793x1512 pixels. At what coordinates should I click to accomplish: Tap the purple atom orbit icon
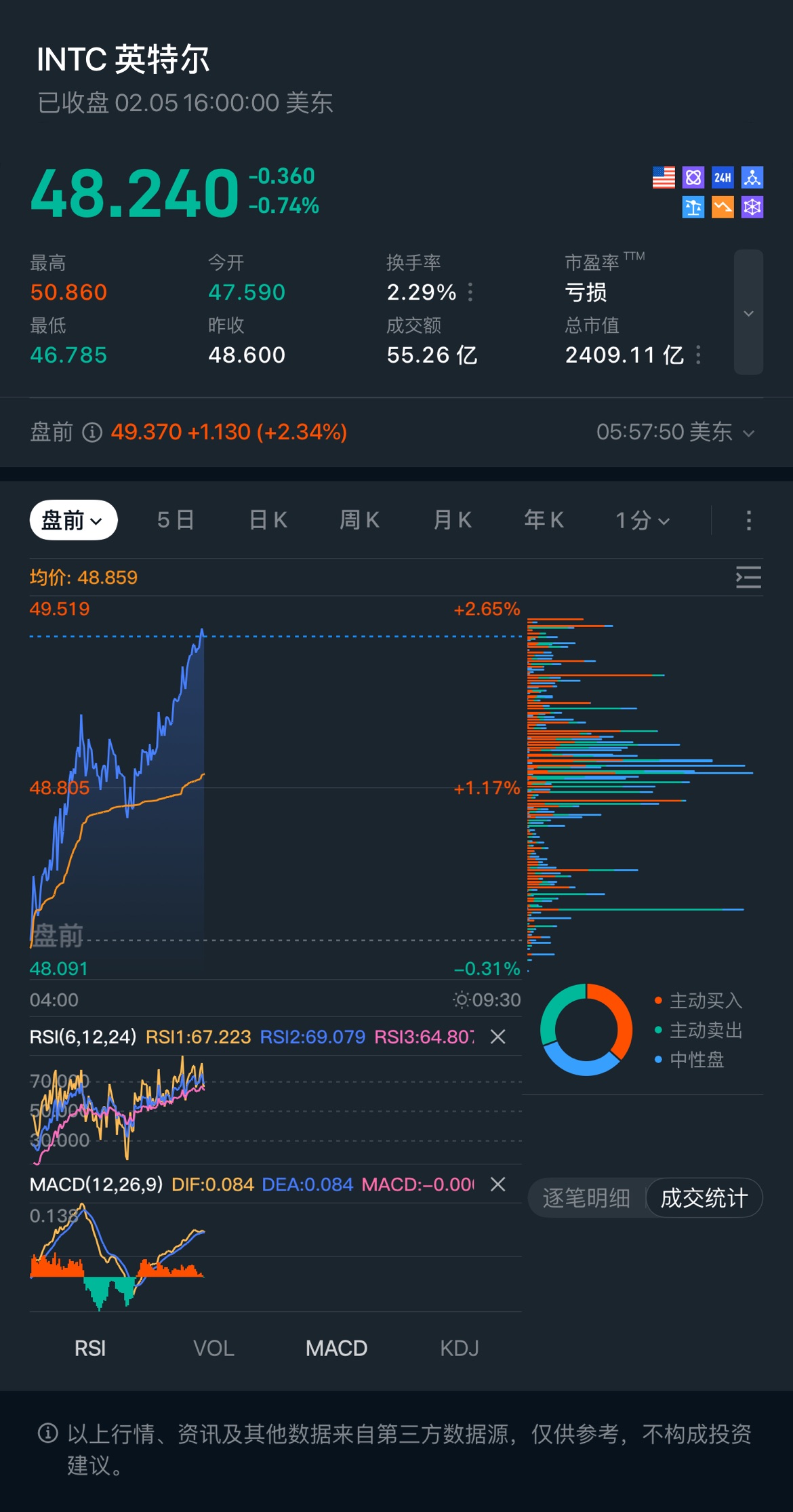pyautogui.click(x=693, y=178)
